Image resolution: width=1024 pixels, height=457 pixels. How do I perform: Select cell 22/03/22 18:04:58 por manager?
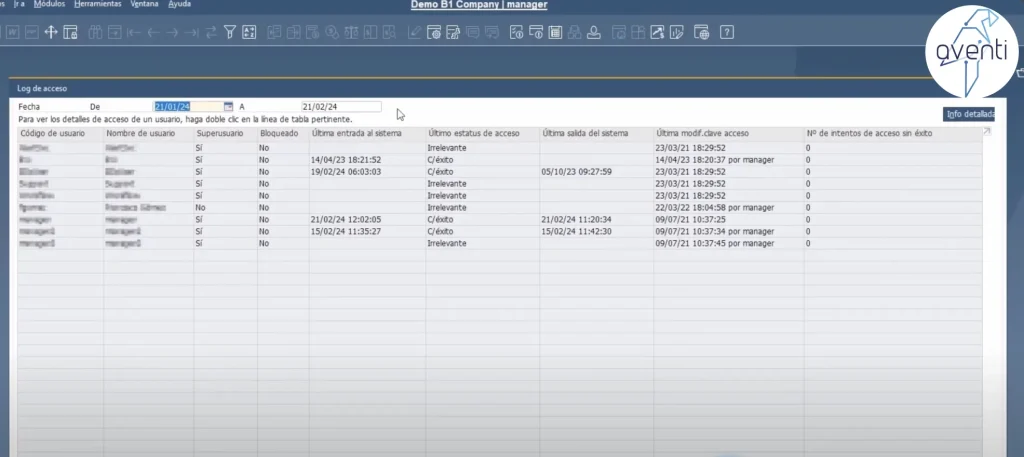coord(729,208)
